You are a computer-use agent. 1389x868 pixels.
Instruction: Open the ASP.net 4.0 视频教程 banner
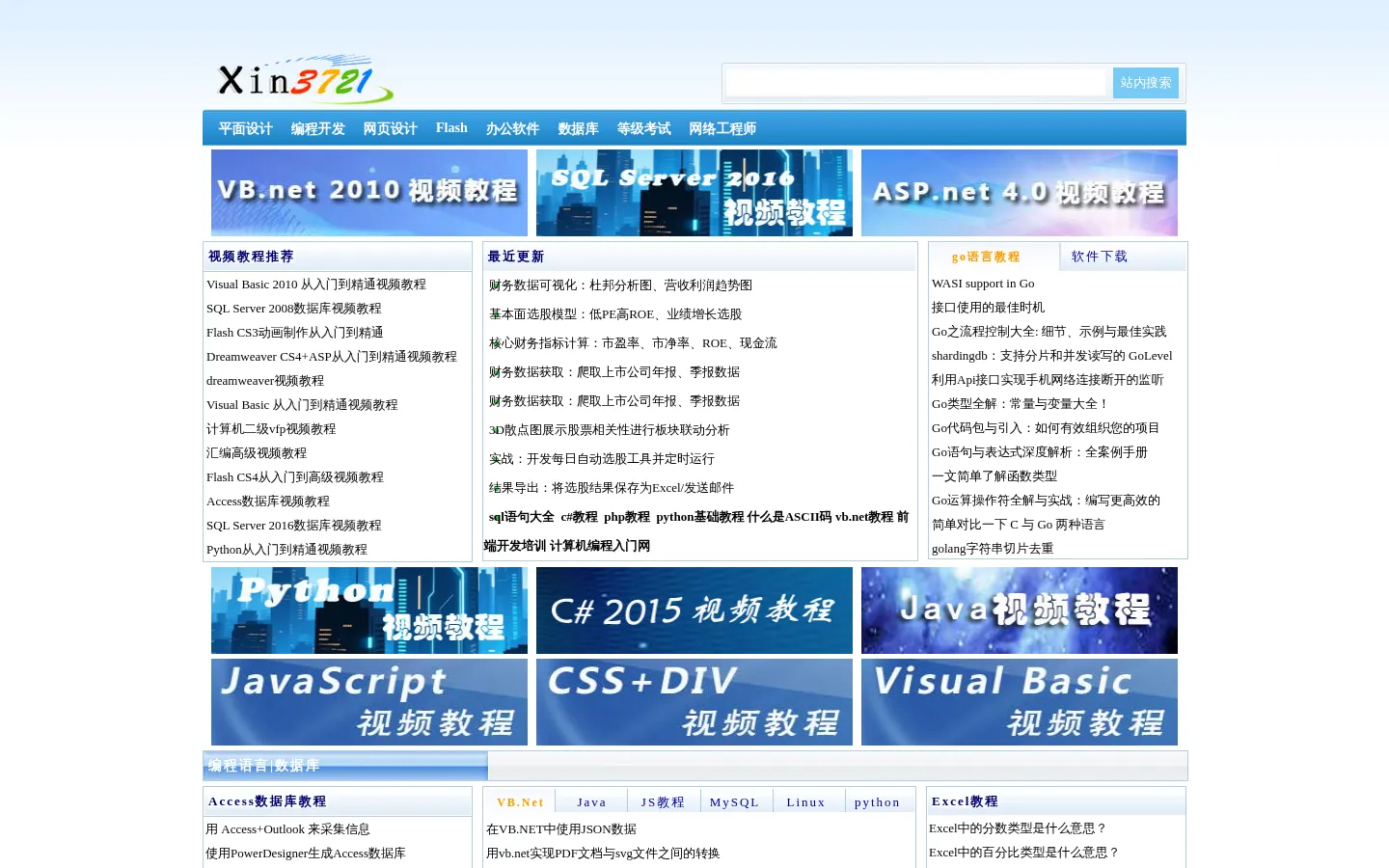(1020, 193)
